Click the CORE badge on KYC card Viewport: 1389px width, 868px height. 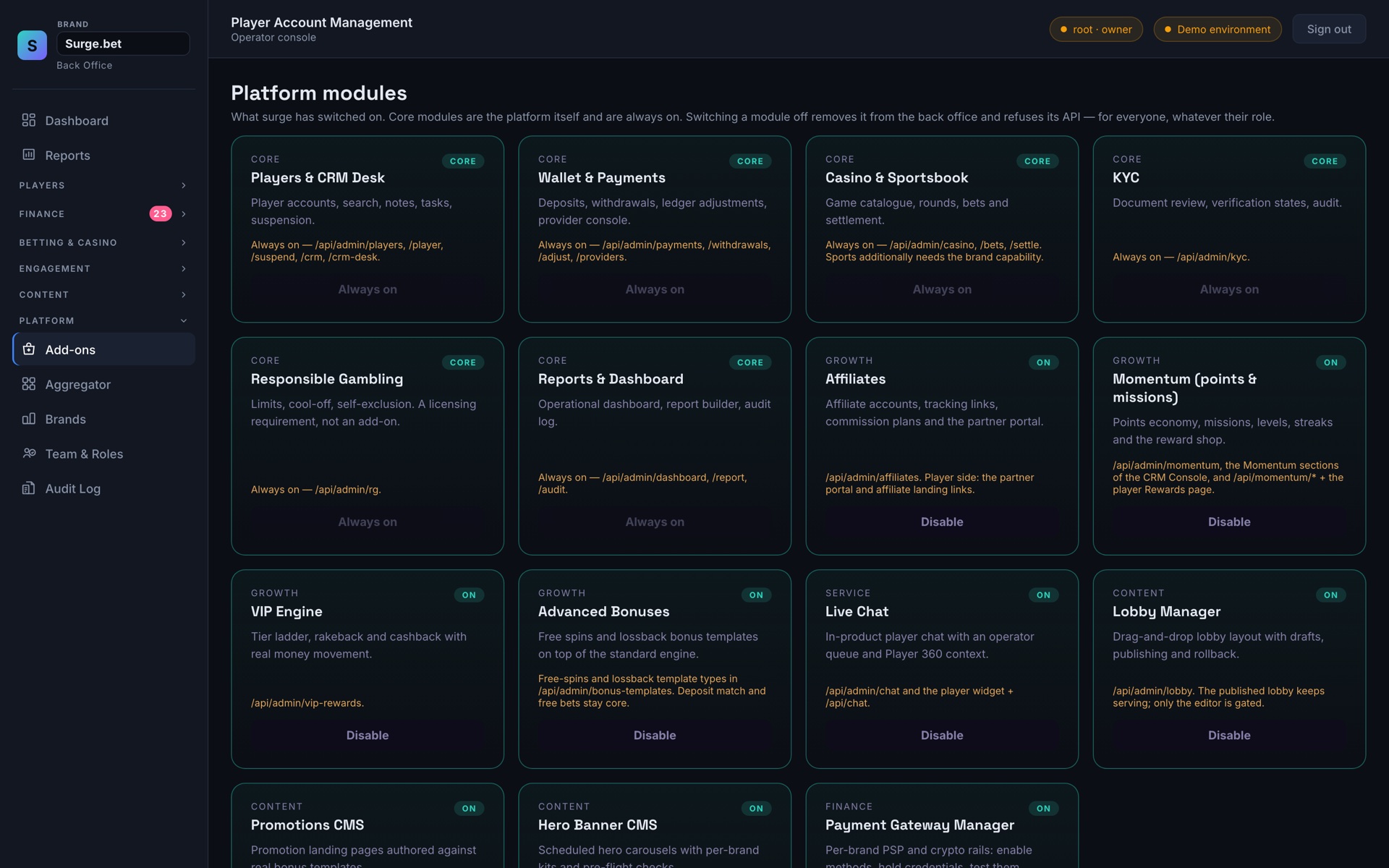pos(1325,161)
